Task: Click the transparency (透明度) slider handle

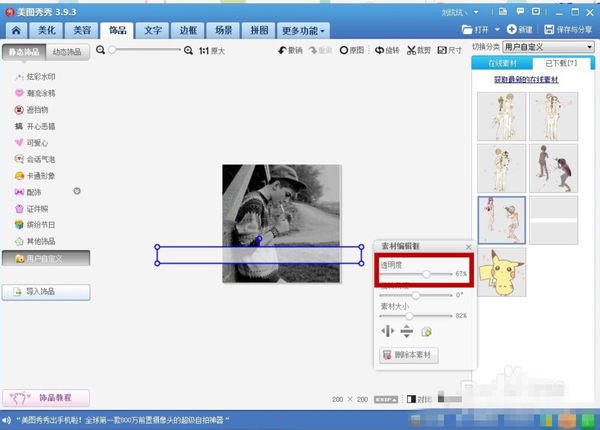Action: tap(427, 273)
